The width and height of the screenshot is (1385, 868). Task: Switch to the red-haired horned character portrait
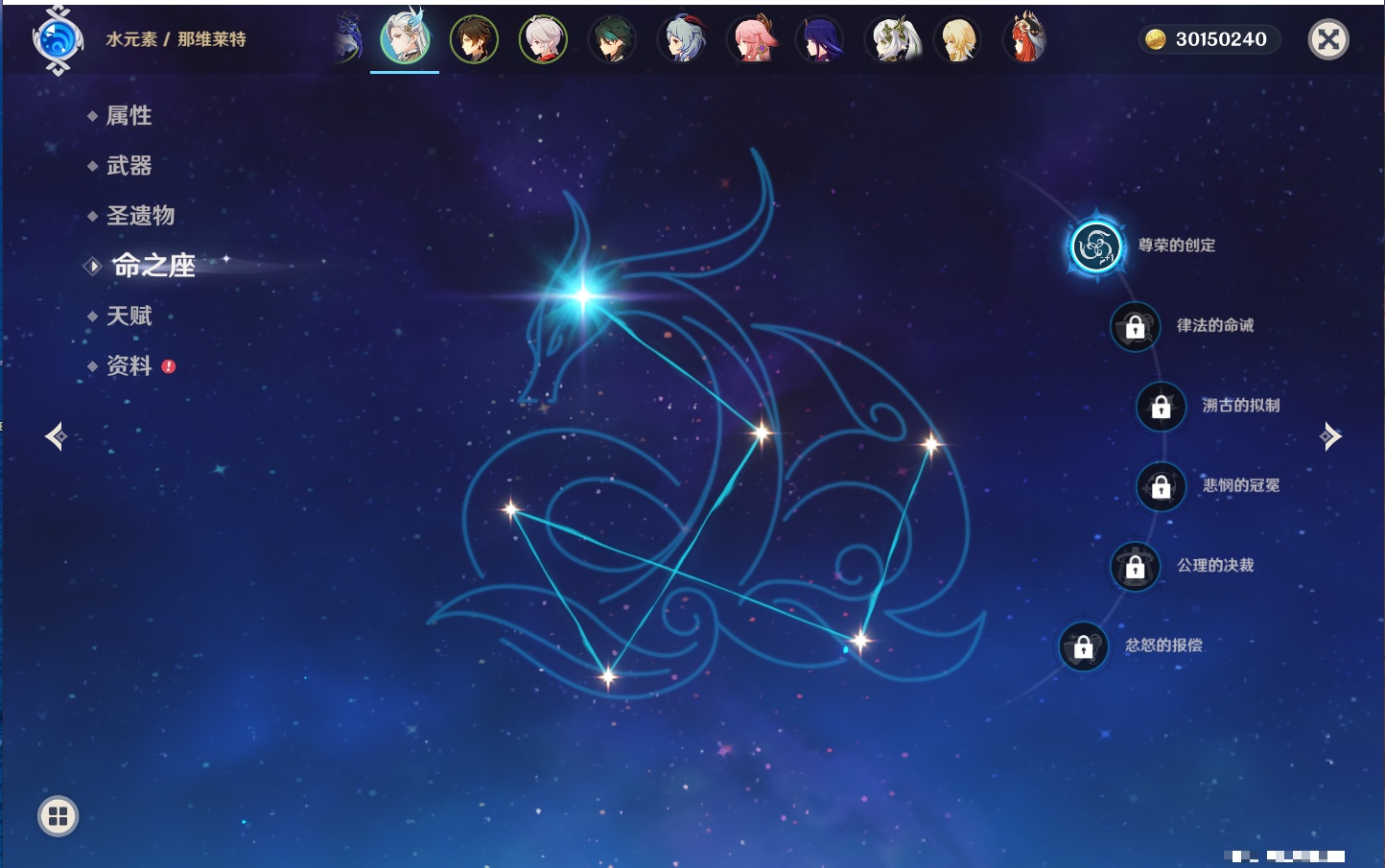pyautogui.click(x=1026, y=38)
